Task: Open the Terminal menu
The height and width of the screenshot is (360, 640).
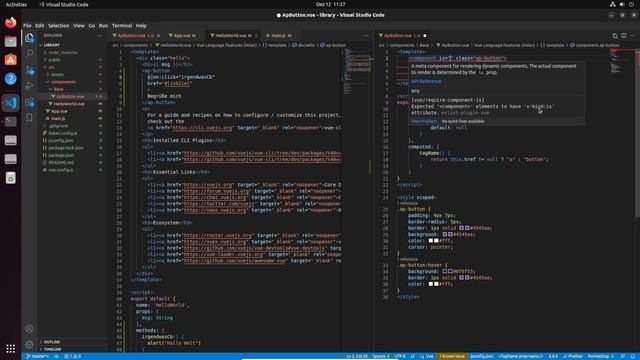Action: [x=122, y=25]
